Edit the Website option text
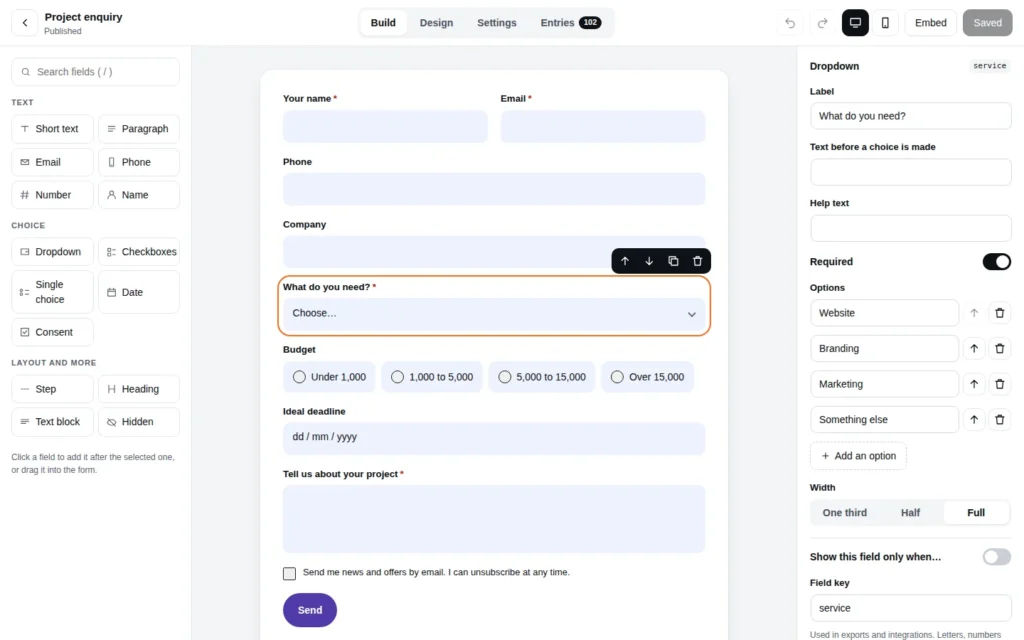 (x=884, y=313)
